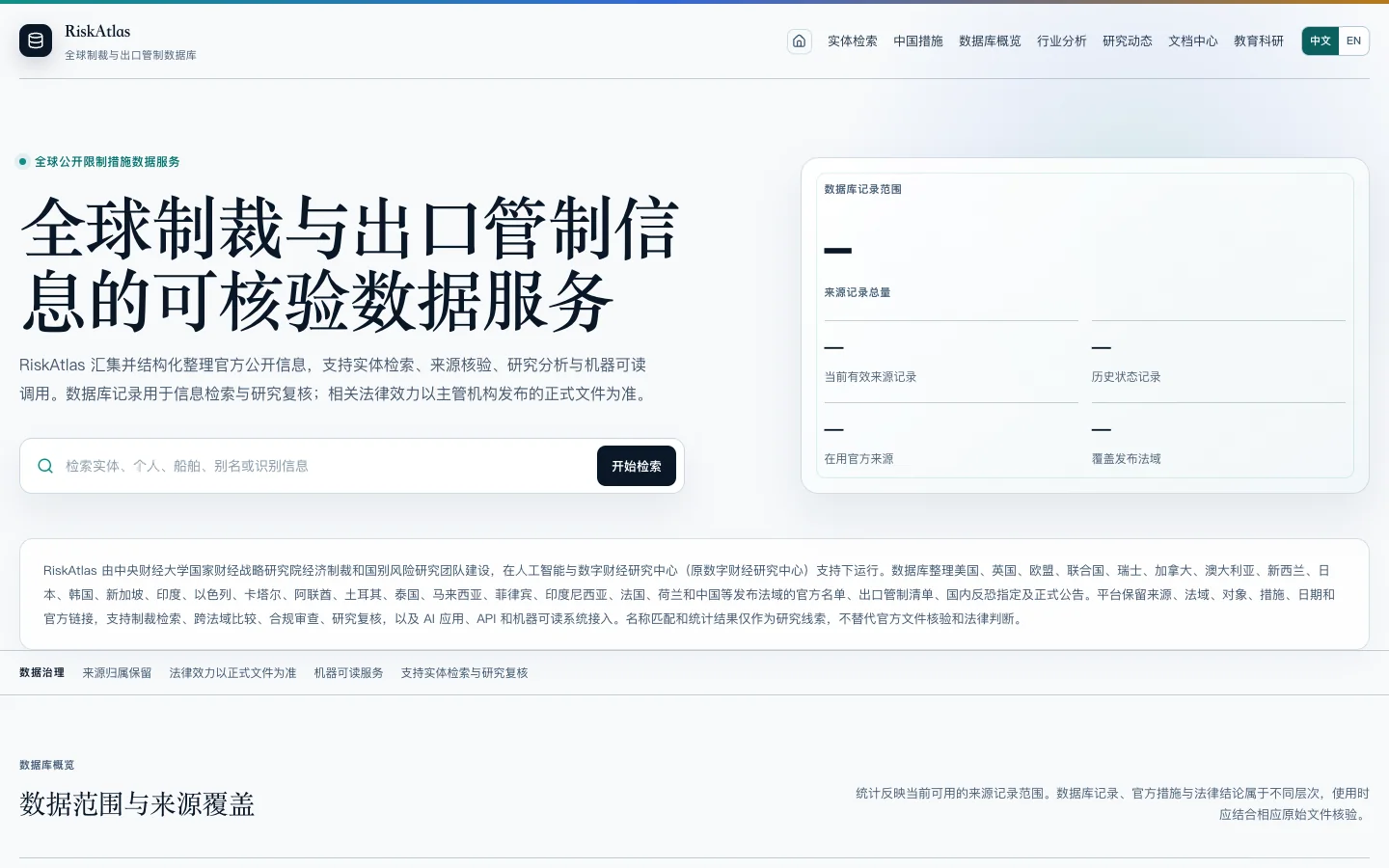
Task: Select the 法律效力以正式文件为准 tag
Action: click(232, 672)
